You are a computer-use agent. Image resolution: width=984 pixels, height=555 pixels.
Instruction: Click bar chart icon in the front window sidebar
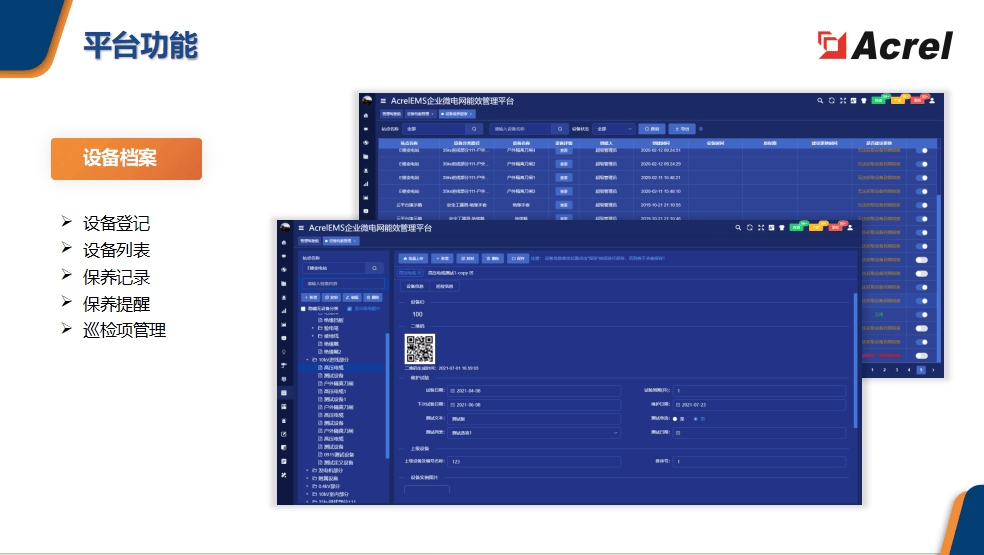point(284,311)
